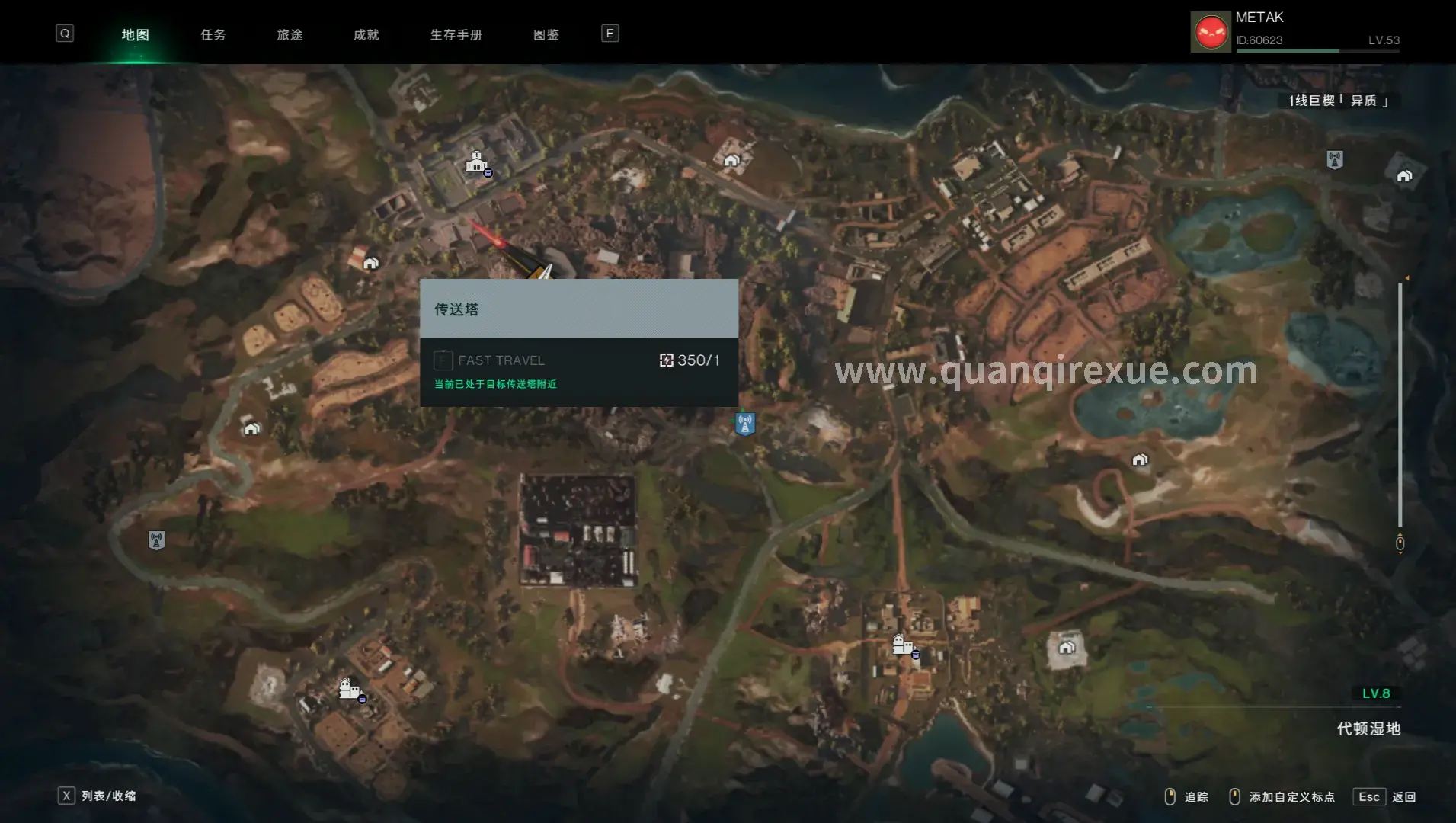1456x823 pixels.
Task: Select the house icon at the map's upper-right edge
Action: [x=1404, y=176]
